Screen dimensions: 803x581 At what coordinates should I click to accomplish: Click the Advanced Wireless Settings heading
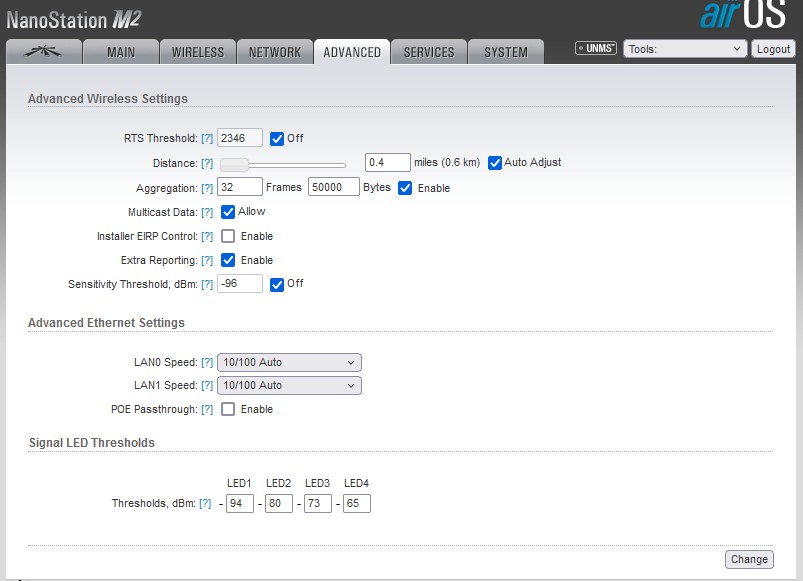tap(108, 98)
